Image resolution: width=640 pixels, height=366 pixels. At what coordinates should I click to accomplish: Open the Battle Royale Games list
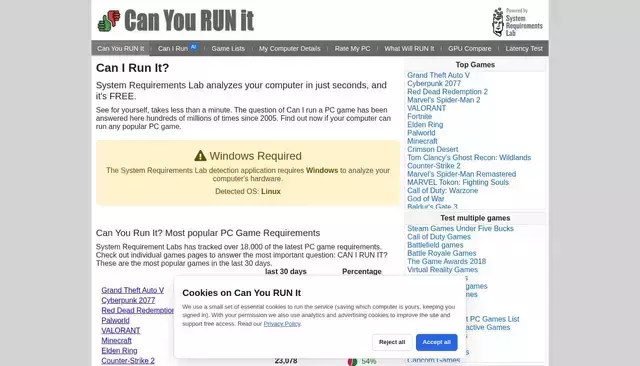[x=441, y=253]
